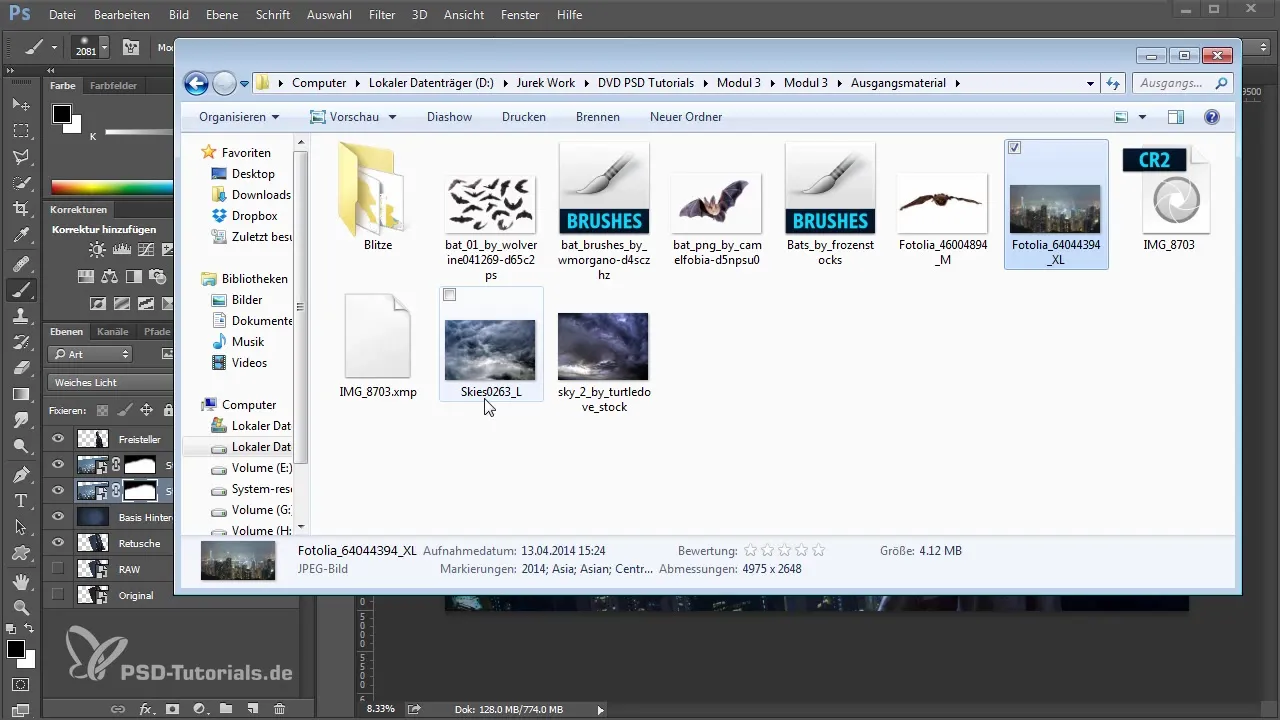The height and width of the screenshot is (720, 1280).
Task: Select the Pen tool
Action: 20,473
